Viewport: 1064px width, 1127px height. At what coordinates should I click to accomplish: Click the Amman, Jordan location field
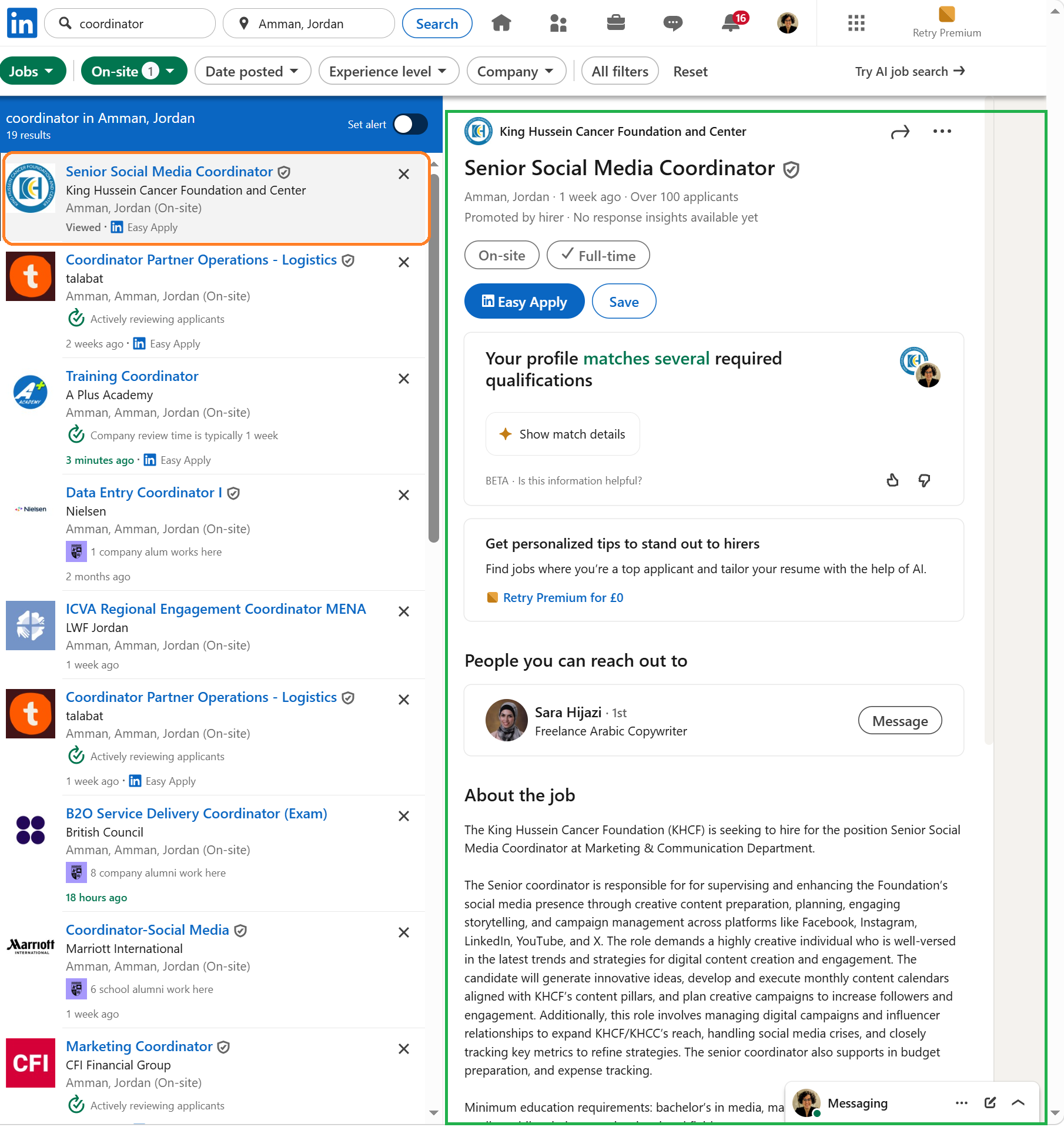click(309, 24)
